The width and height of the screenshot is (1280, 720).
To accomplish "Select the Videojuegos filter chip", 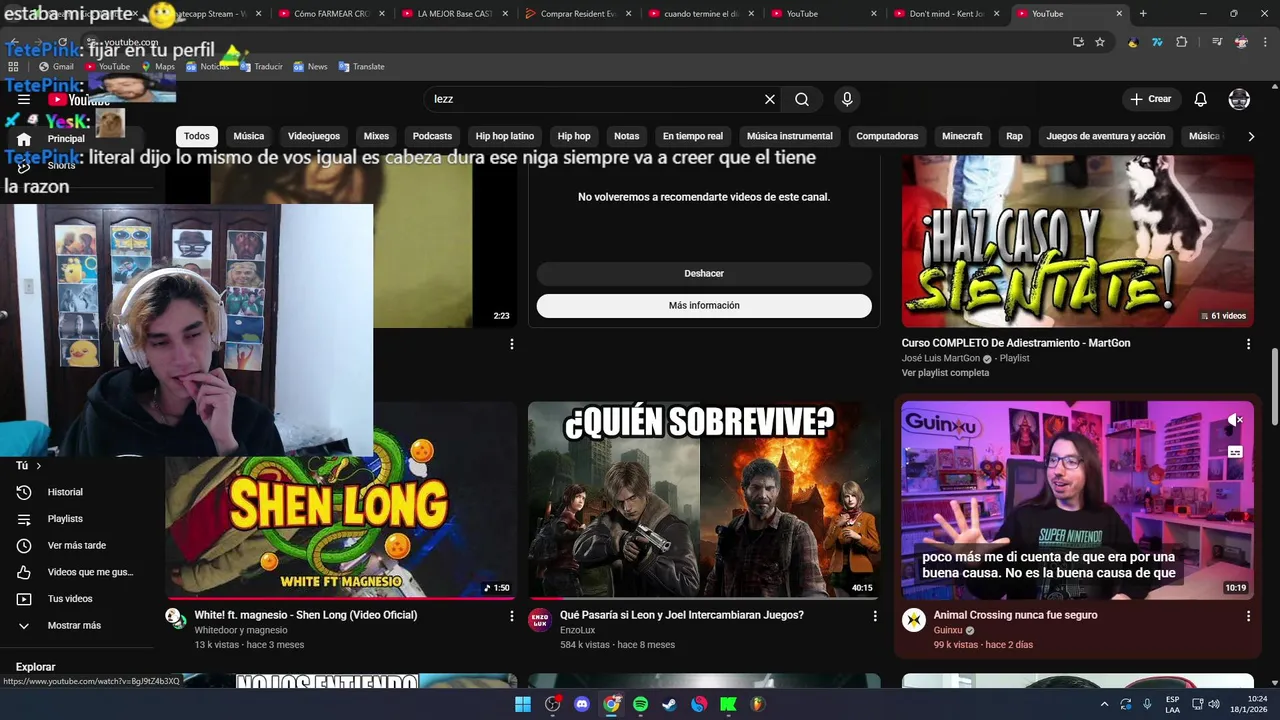I will point(314,136).
